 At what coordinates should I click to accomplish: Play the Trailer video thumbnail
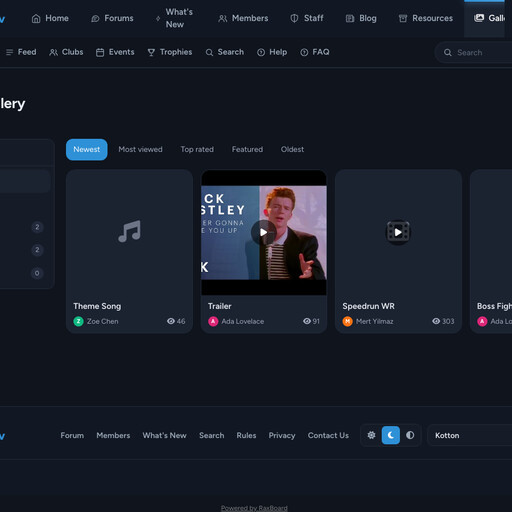pyautogui.click(x=264, y=232)
